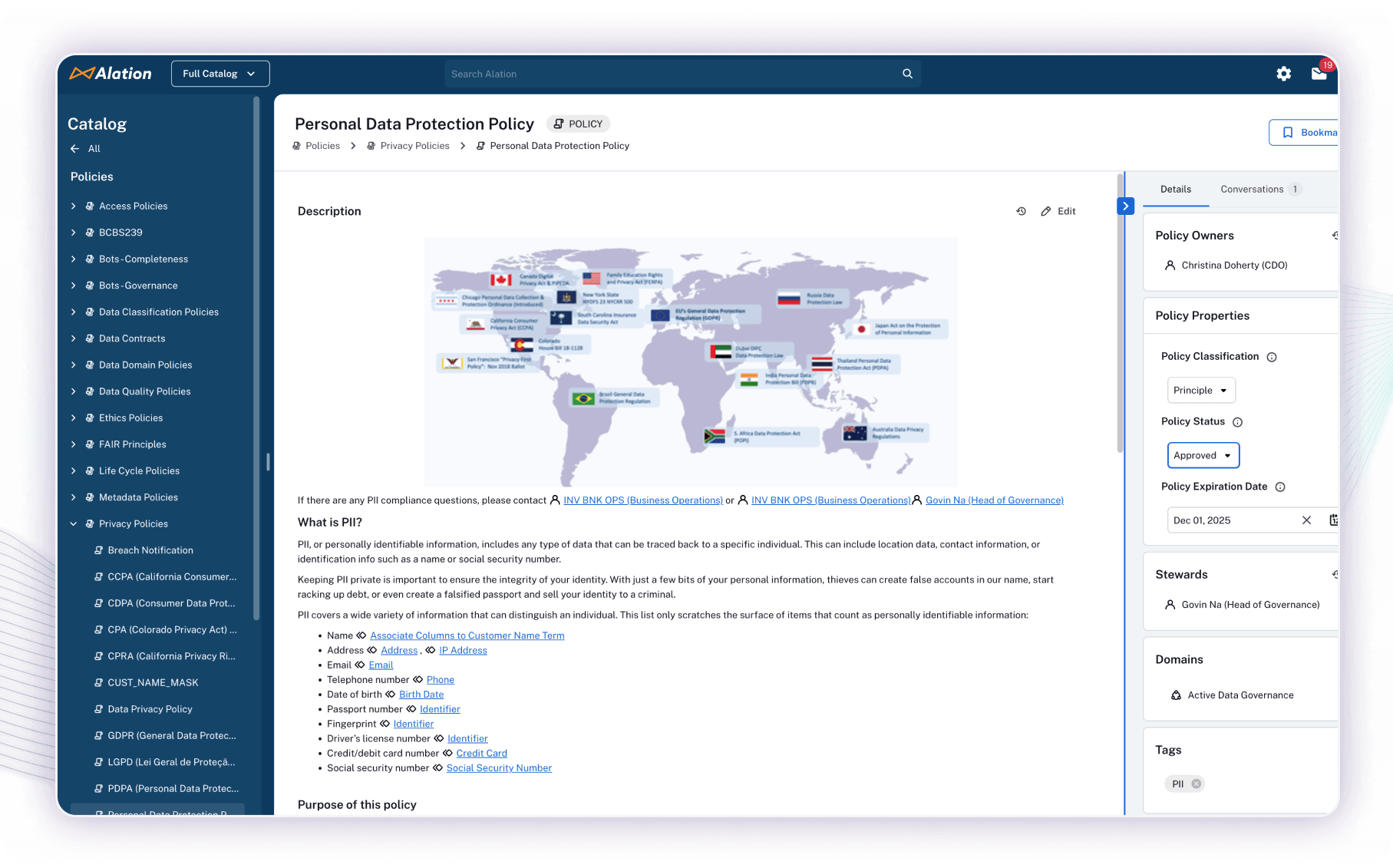Click the search magnifier icon
Screen dimensions: 1393x868
pos(907,74)
